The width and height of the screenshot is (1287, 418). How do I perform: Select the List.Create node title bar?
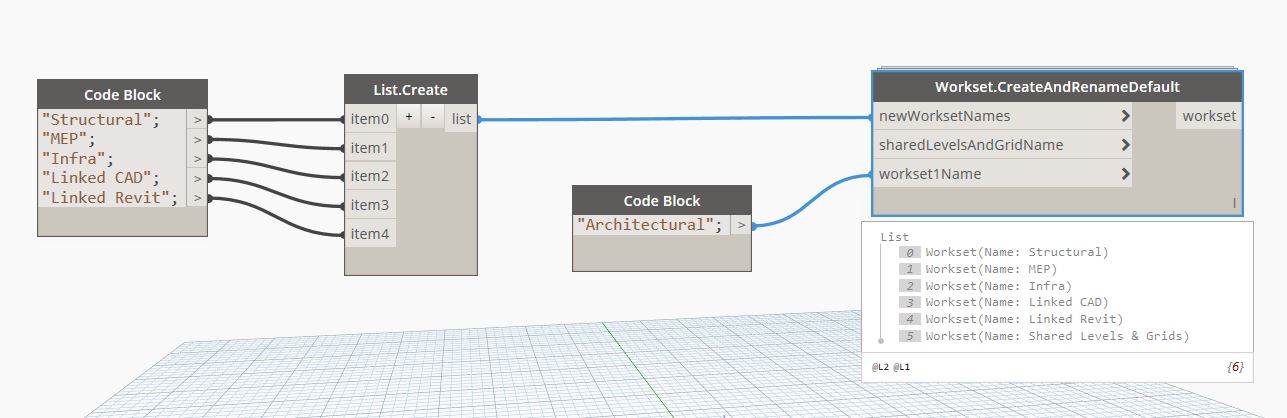[411, 90]
